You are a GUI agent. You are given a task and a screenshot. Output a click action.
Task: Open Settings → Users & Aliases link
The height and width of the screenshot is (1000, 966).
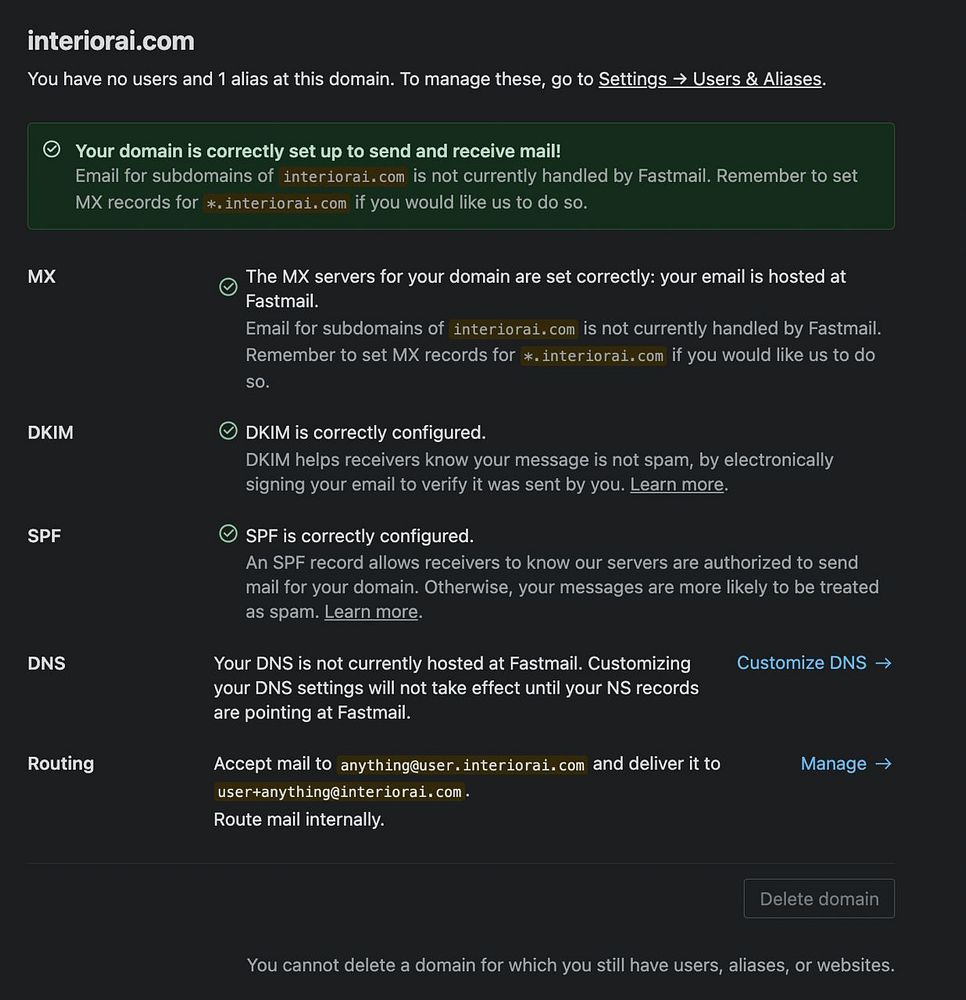(710, 79)
